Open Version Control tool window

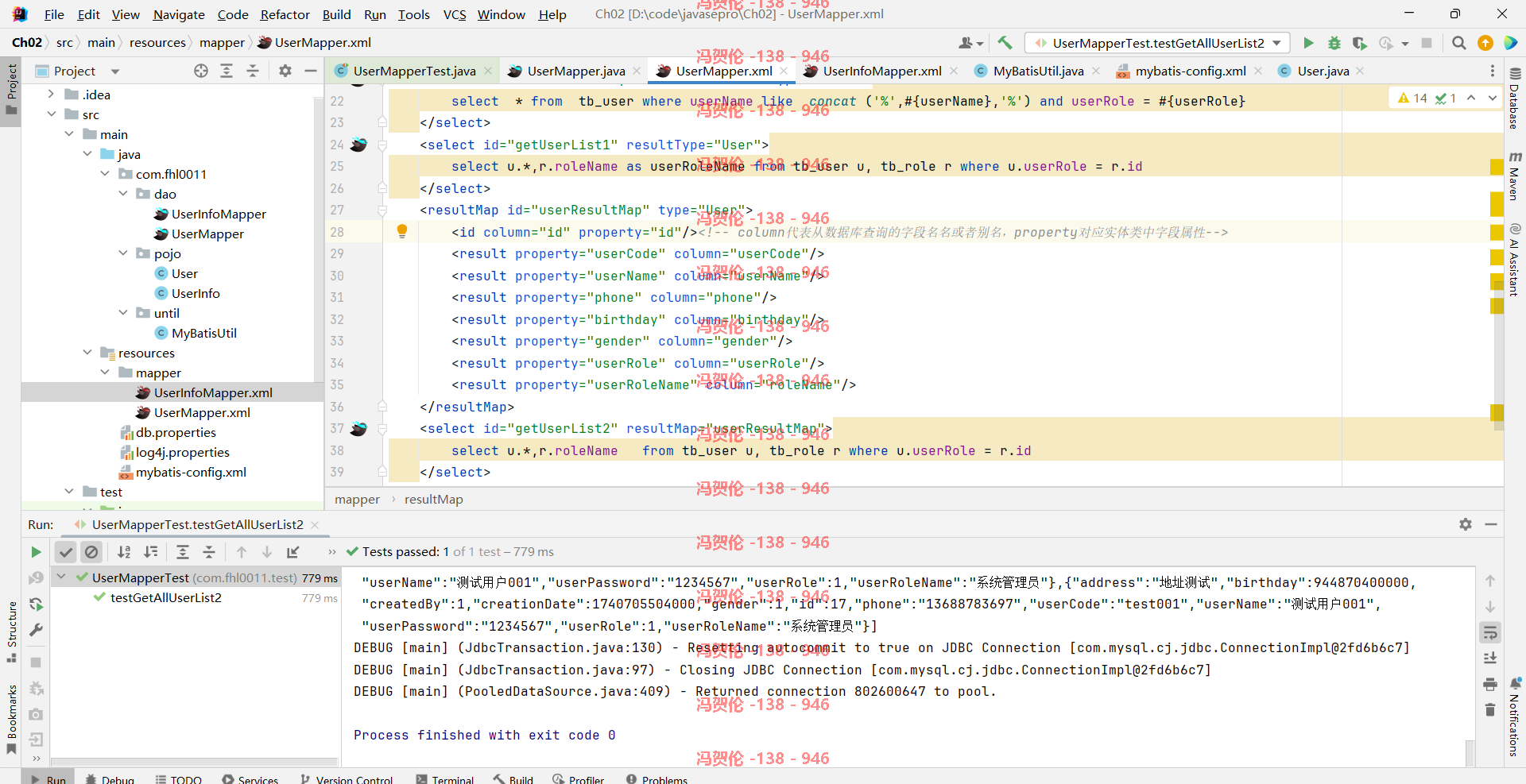(347, 778)
